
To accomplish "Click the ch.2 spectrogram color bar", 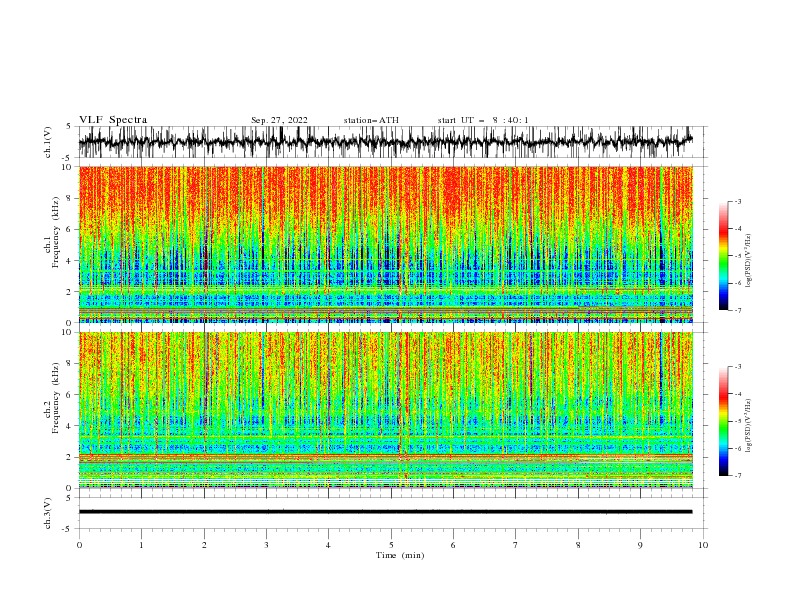I will click(x=724, y=421).
